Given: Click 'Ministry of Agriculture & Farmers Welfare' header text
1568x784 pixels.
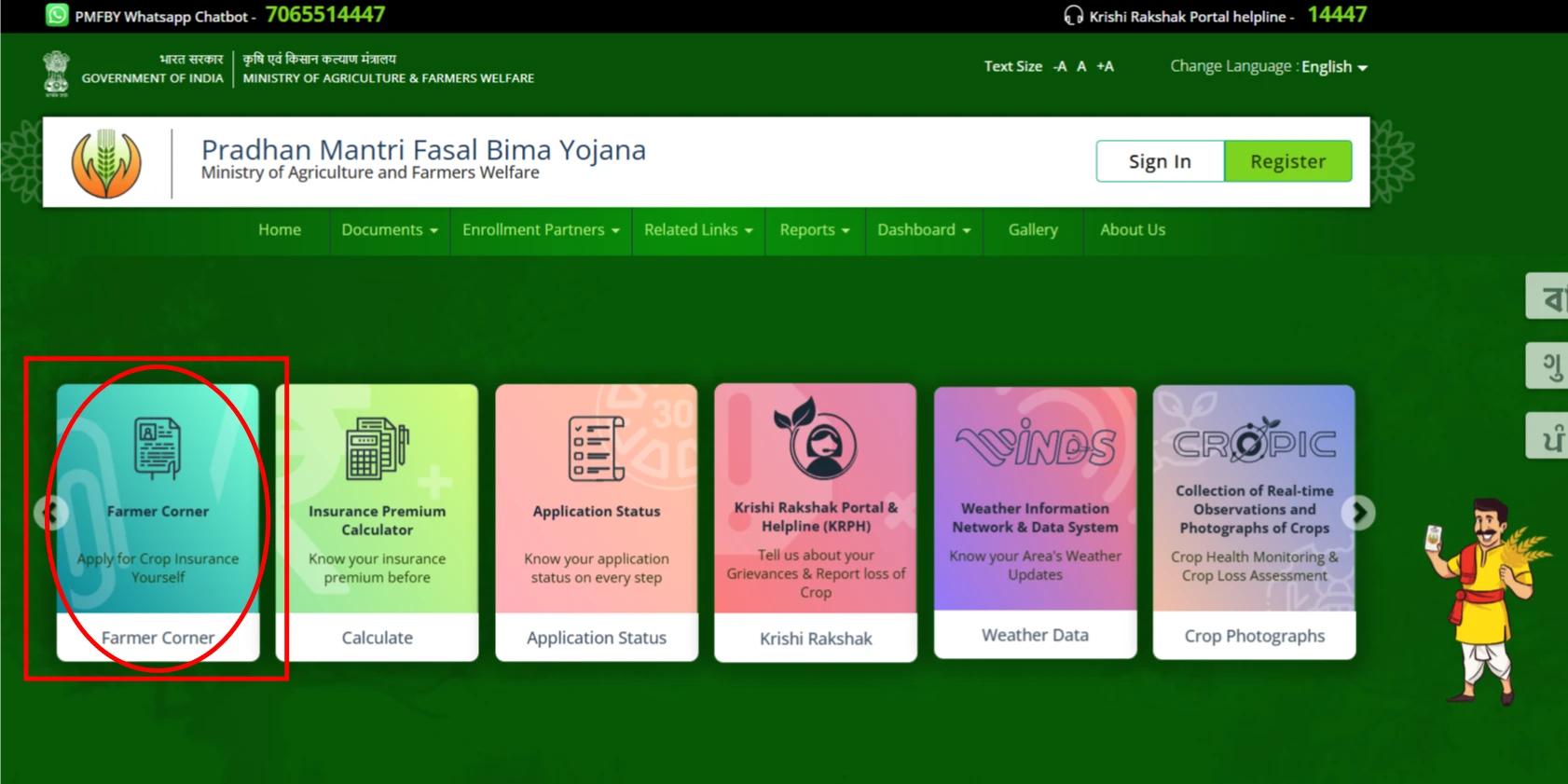Looking at the screenshot, I should [389, 78].
